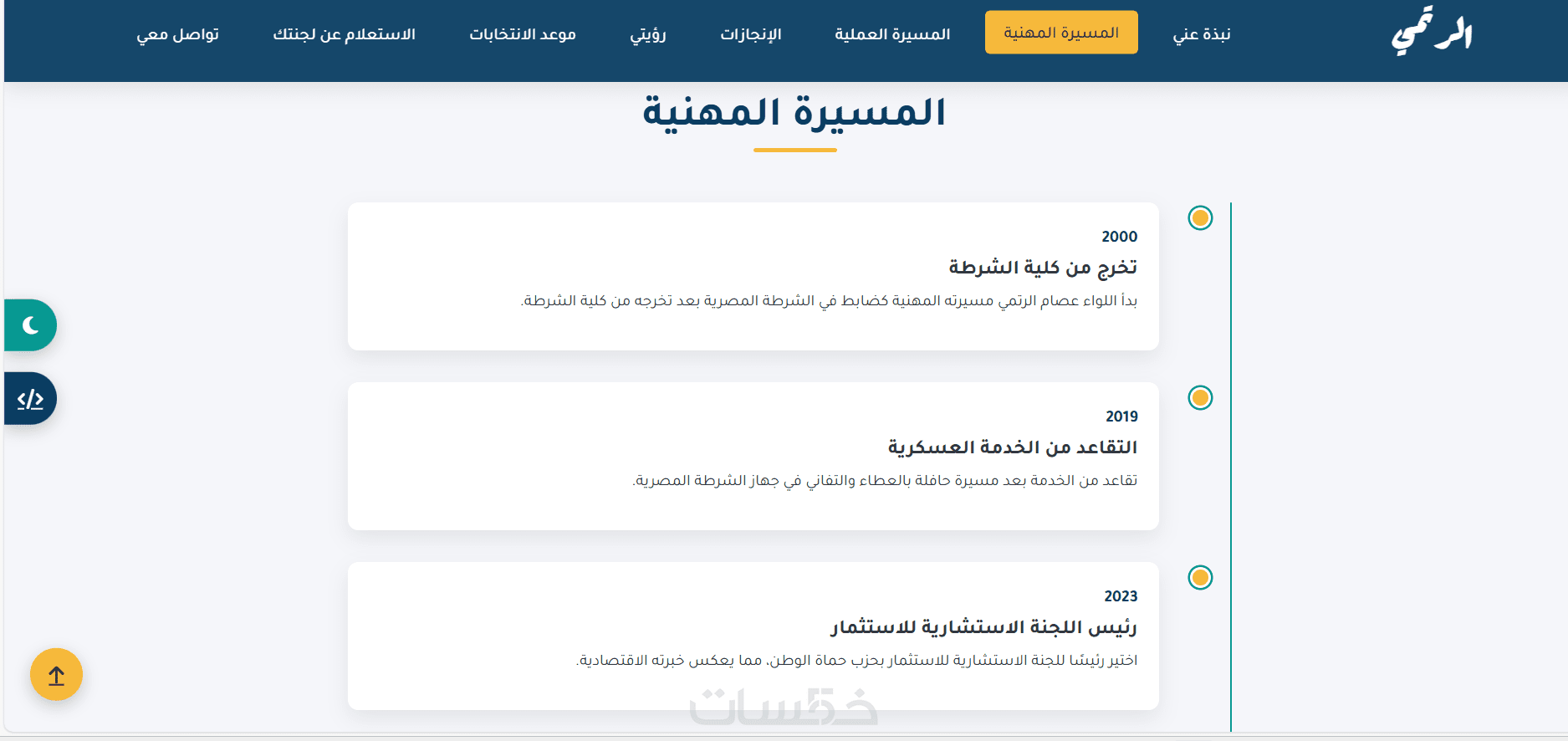
Task: Select the المسيرة المهنية navigation tab
Action: coord(1061,33)
